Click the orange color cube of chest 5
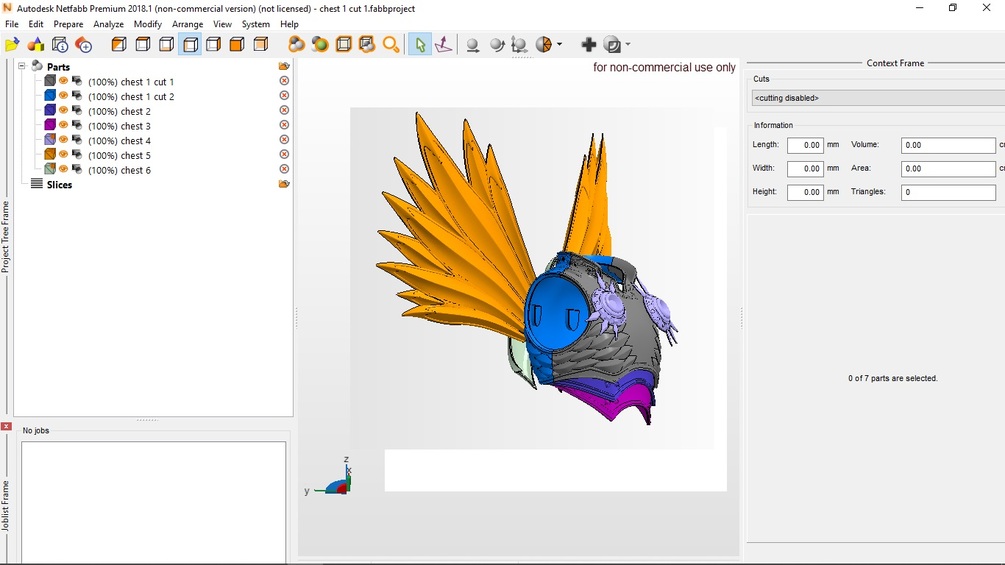The height and width of the screenshot is (565, 1005). (x=50, y=155)
